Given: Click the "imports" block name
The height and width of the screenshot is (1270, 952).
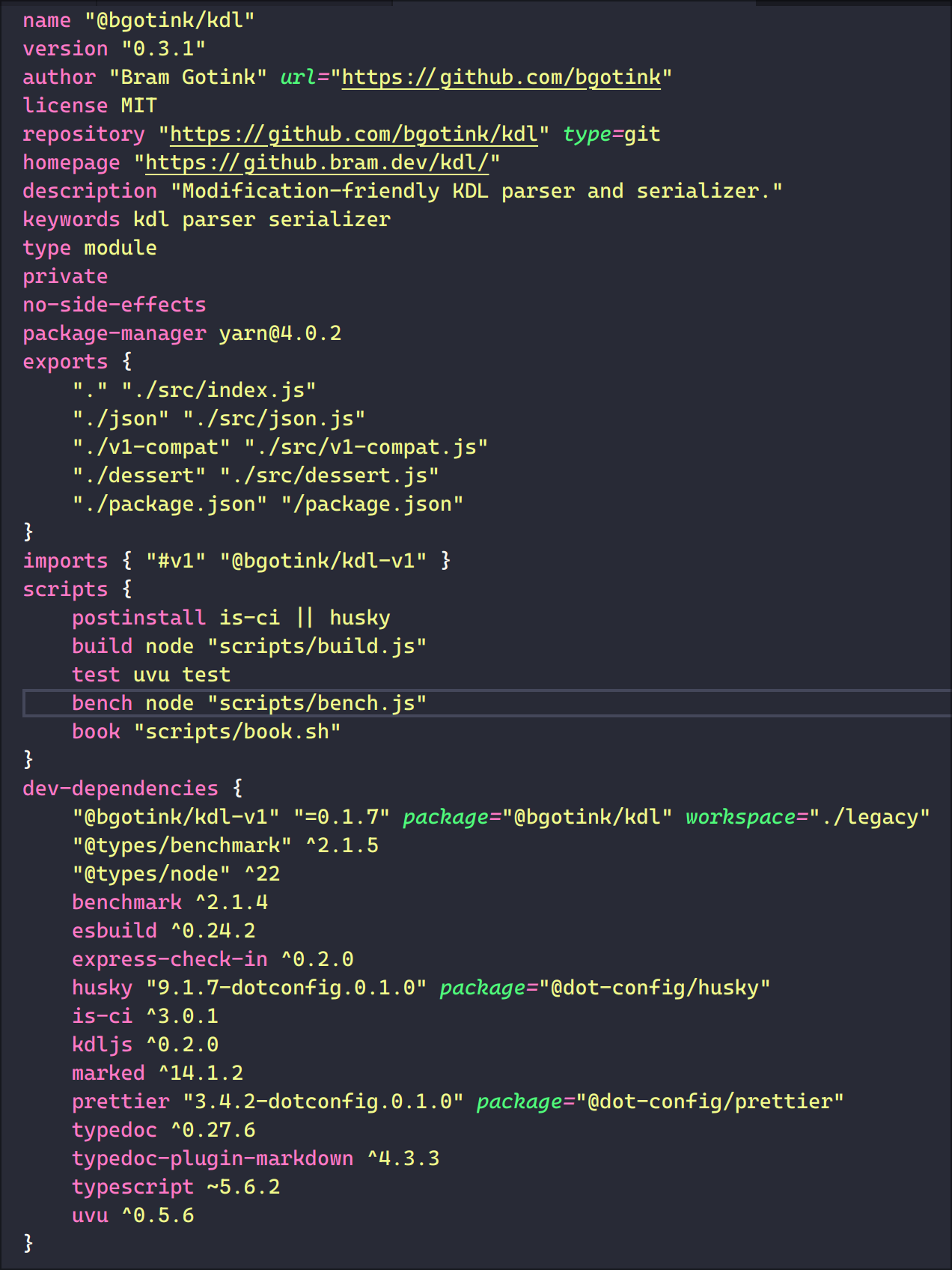Looking at the screenshot, I should coord(65,561).
